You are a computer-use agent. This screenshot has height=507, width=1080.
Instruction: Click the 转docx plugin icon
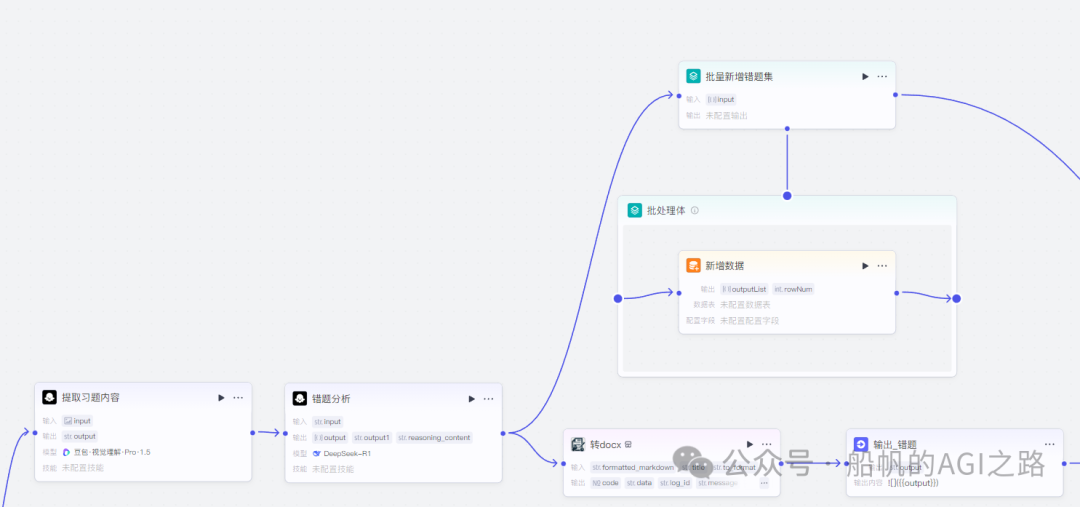point(578,444)
